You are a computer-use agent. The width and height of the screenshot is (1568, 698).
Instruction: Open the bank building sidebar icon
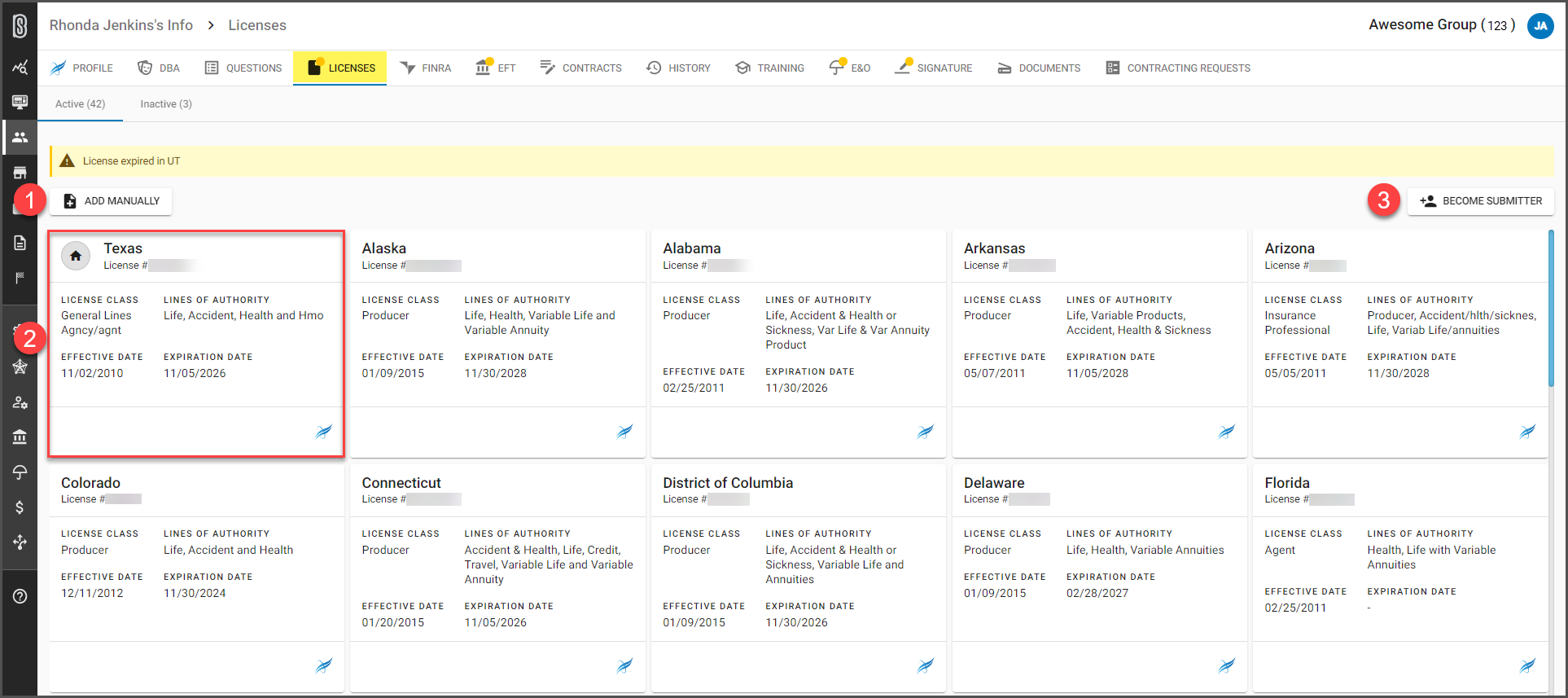click(x=20, y=437)
